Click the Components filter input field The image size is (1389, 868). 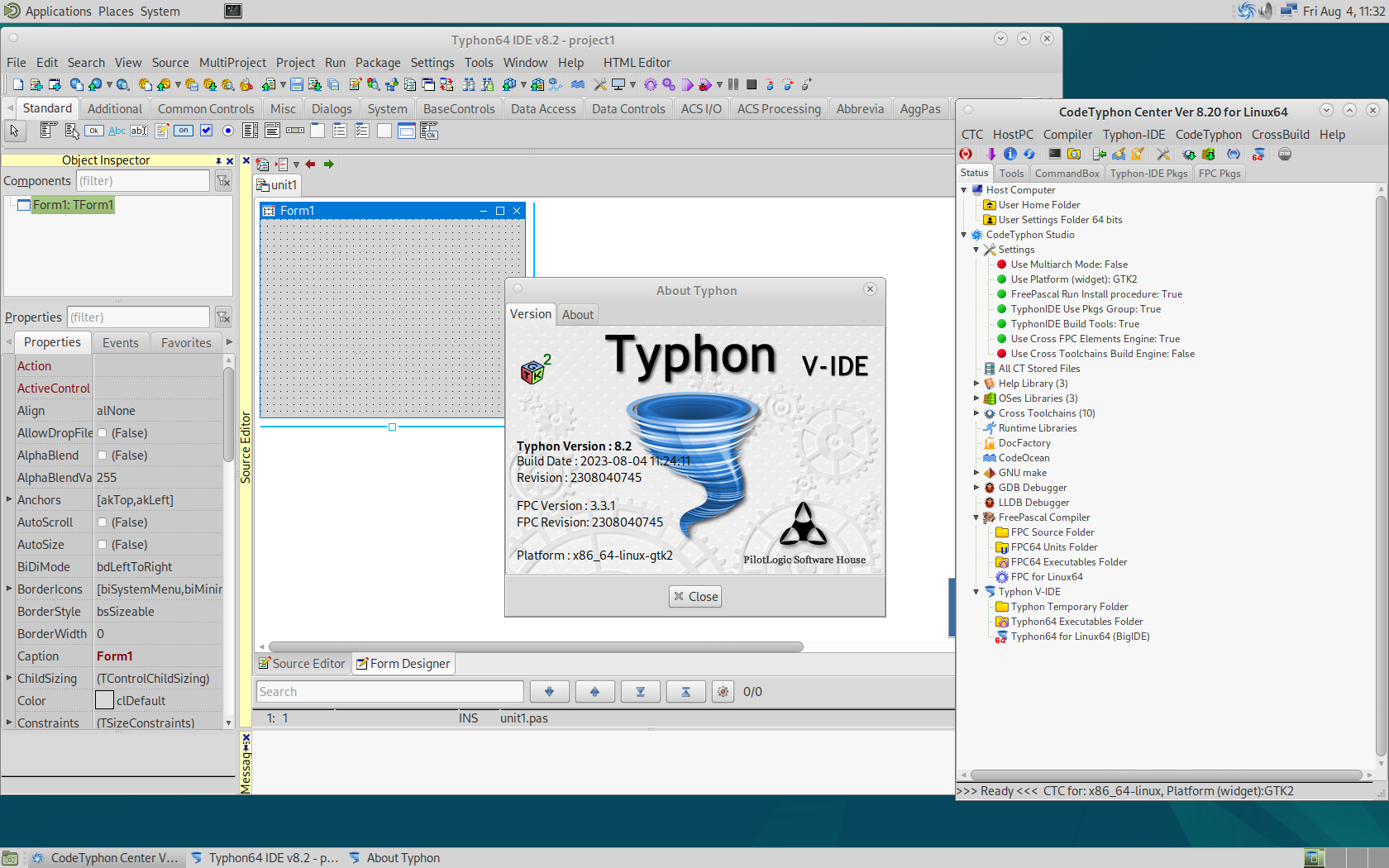click(x=143, y=181)
